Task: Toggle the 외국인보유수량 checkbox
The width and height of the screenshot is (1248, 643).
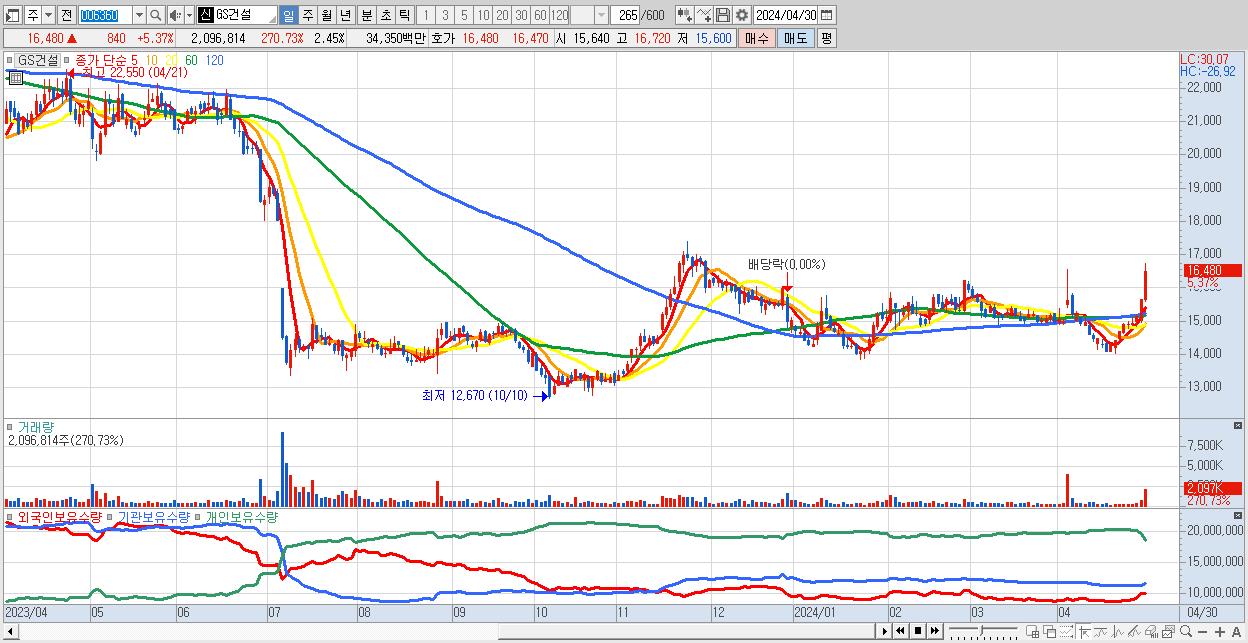Action: coord(11,517)
